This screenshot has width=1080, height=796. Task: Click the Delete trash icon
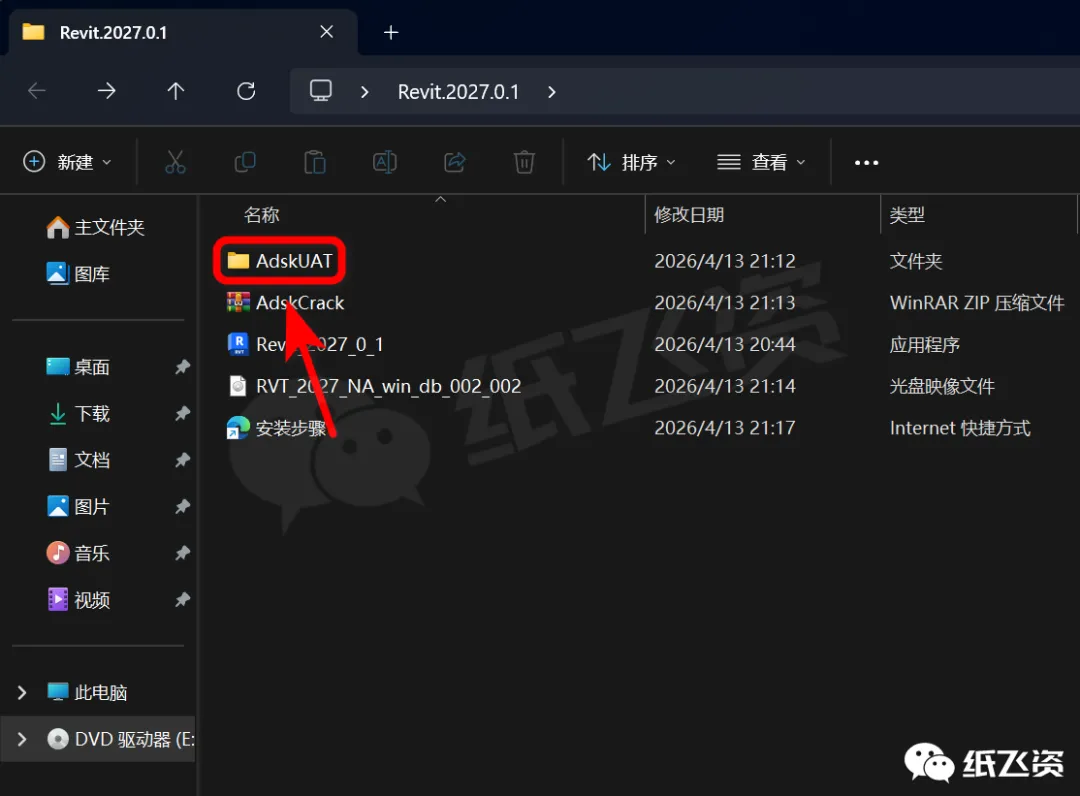524,162
